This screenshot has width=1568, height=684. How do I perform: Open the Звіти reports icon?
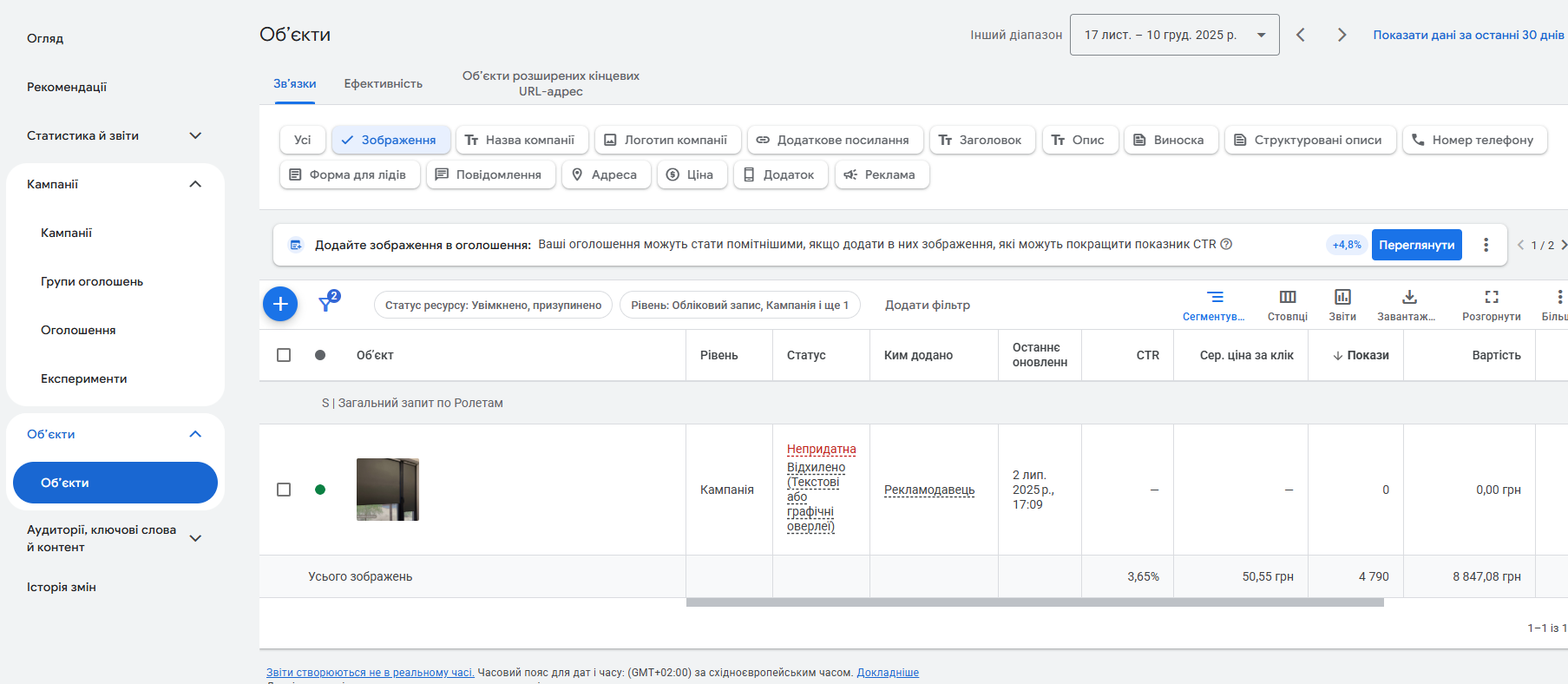1342,298
